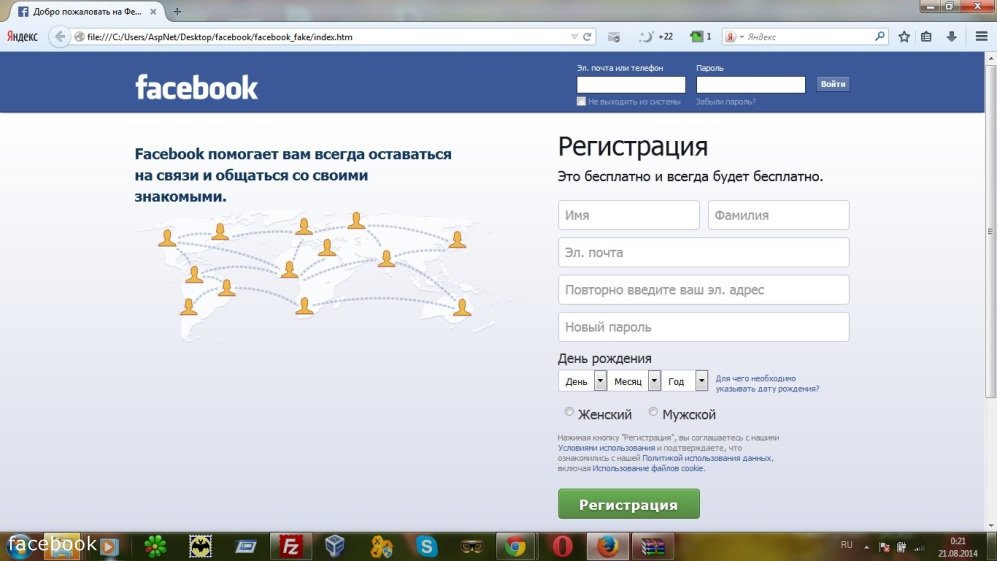
Task: Launch Opera from the taskbar
Action: tap(562, 546)
